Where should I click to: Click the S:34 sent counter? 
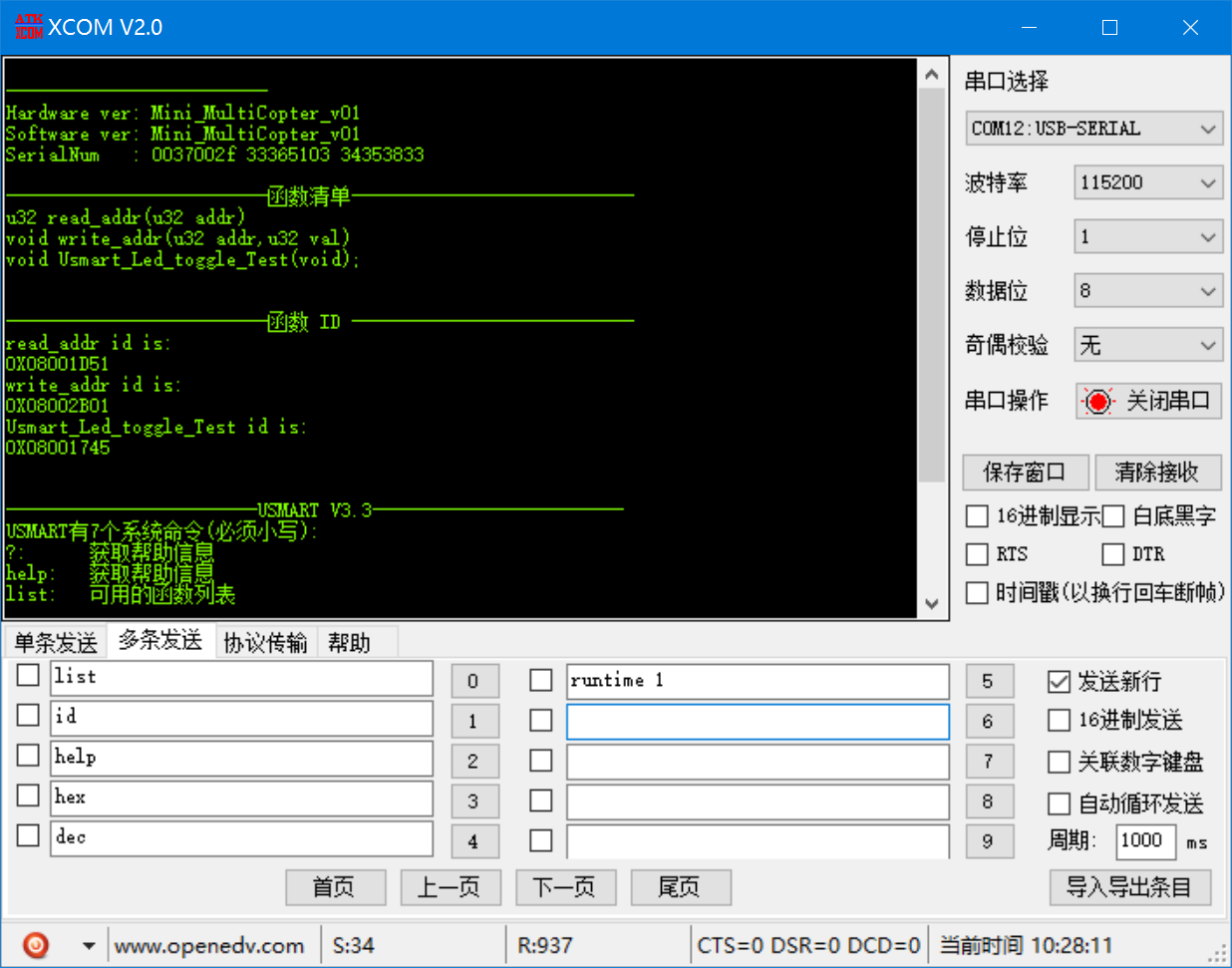coord(353,946)
